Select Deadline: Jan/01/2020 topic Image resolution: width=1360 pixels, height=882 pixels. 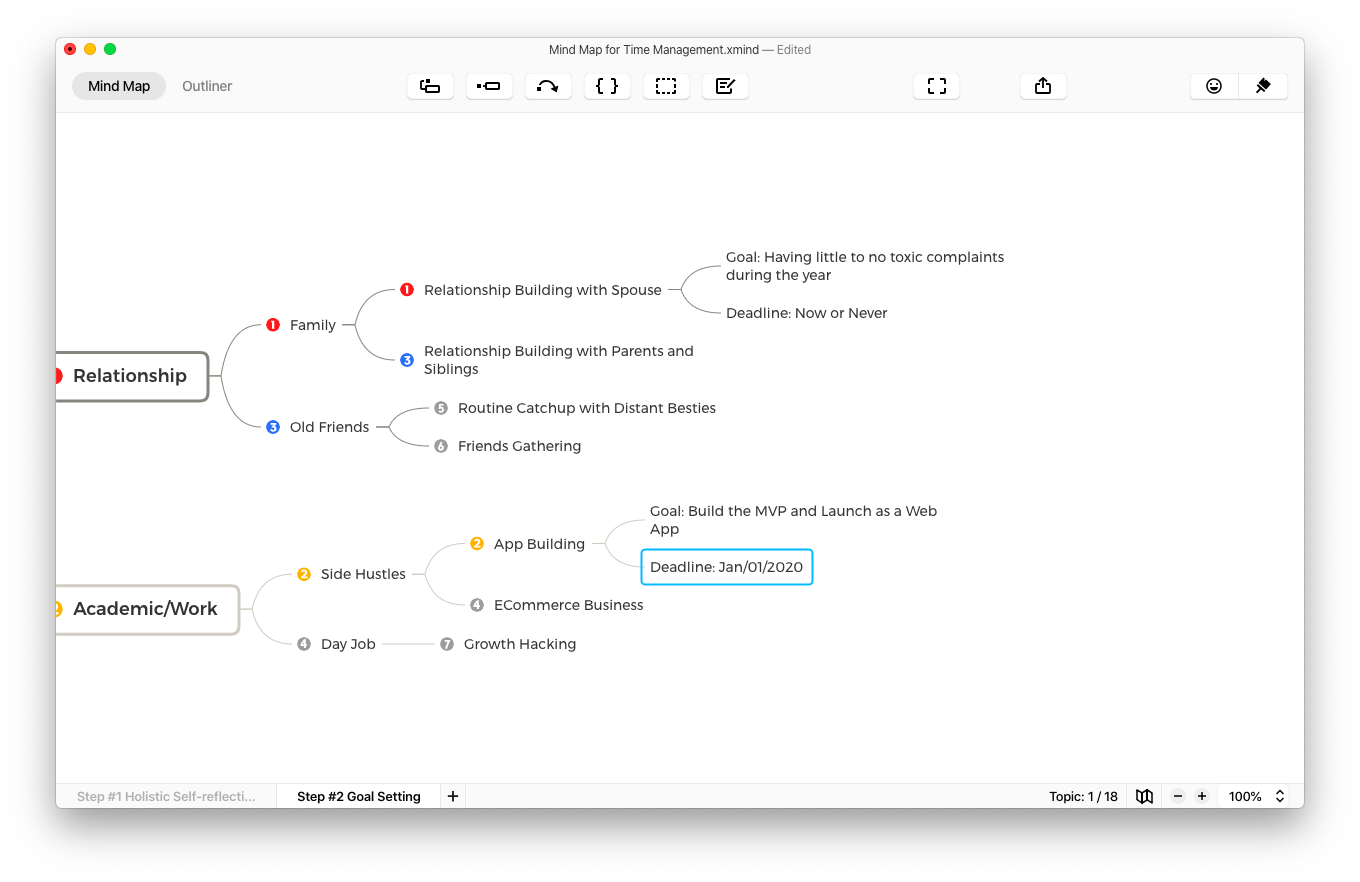click(726, 567)
